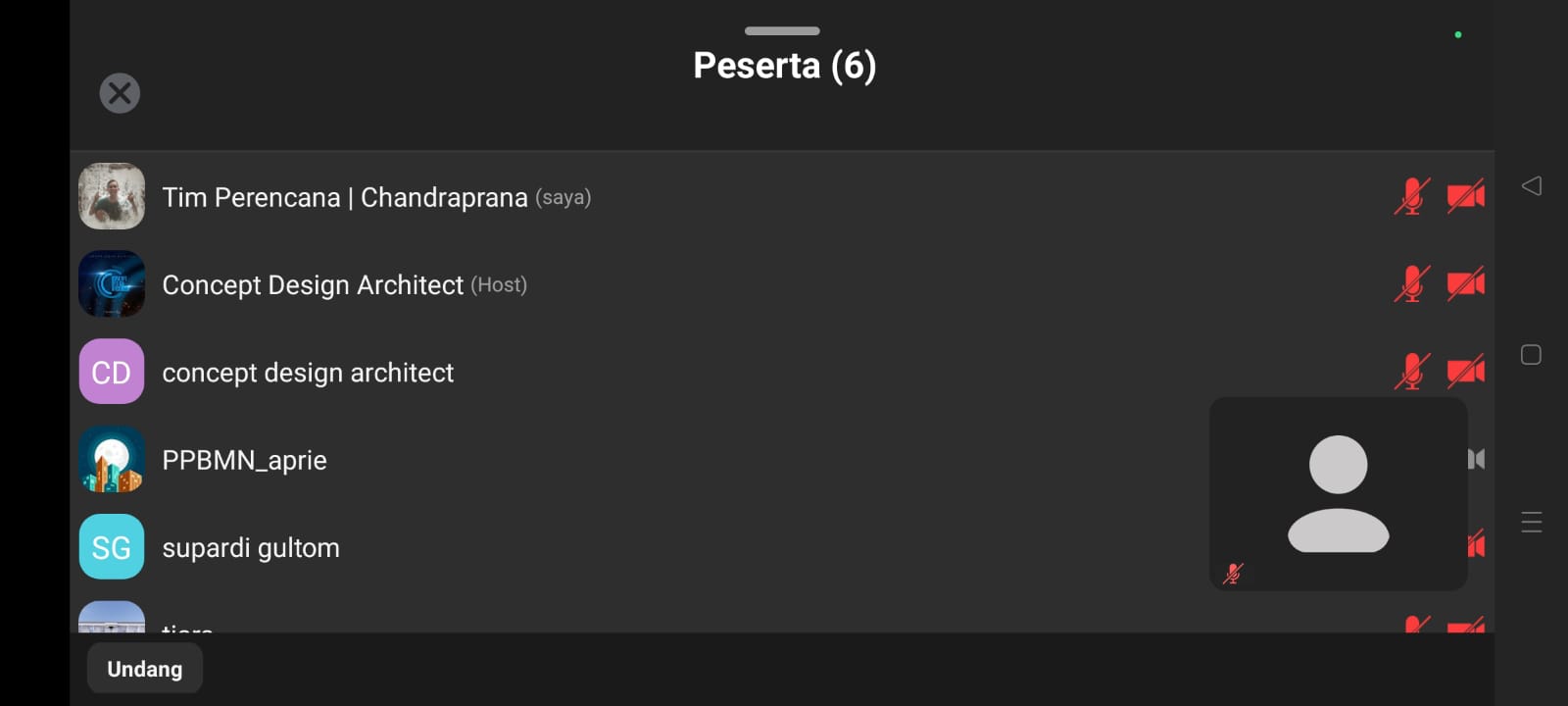The height and width of the screenshot is (706, 1568).
Task: Tap the drag handle above Peserta title
Action: [x=782, y=31]
